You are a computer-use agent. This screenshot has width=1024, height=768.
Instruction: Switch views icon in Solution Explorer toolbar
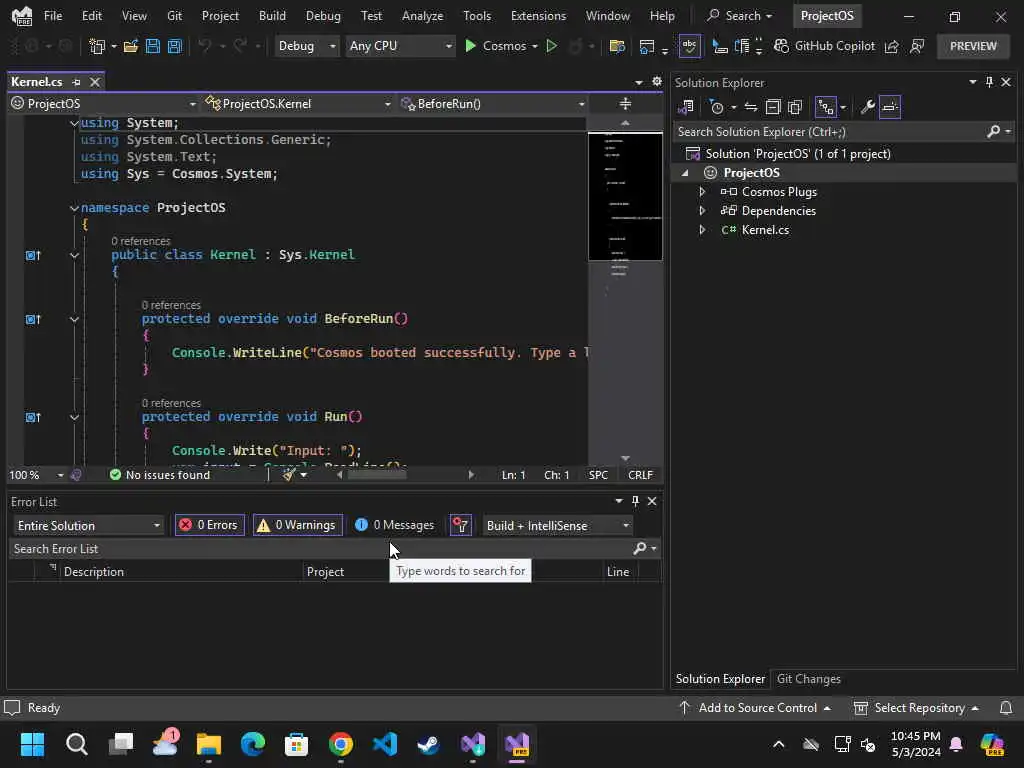(x=686, y=106)
